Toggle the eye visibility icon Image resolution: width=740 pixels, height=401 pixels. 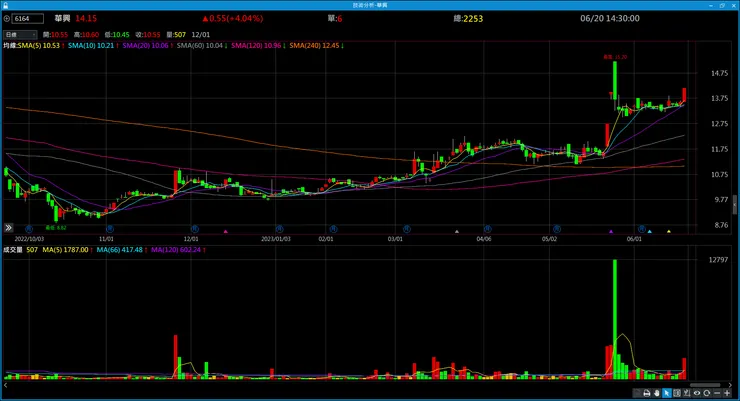697,393
